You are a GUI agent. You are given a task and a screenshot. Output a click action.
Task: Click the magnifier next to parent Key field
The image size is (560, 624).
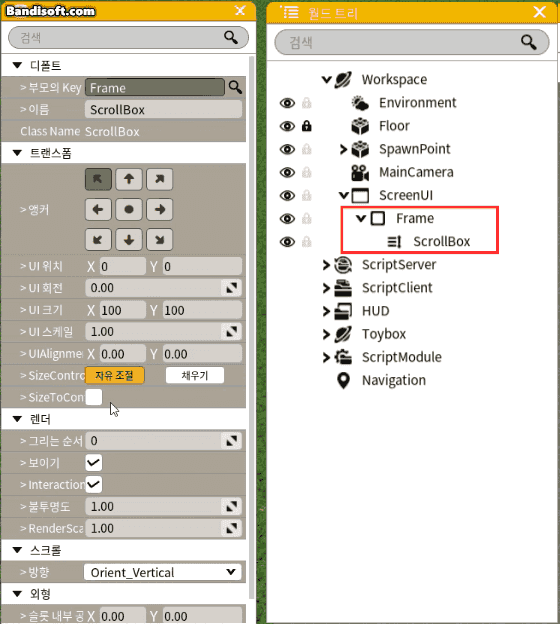pyautogui.click(x=235, y=87)
